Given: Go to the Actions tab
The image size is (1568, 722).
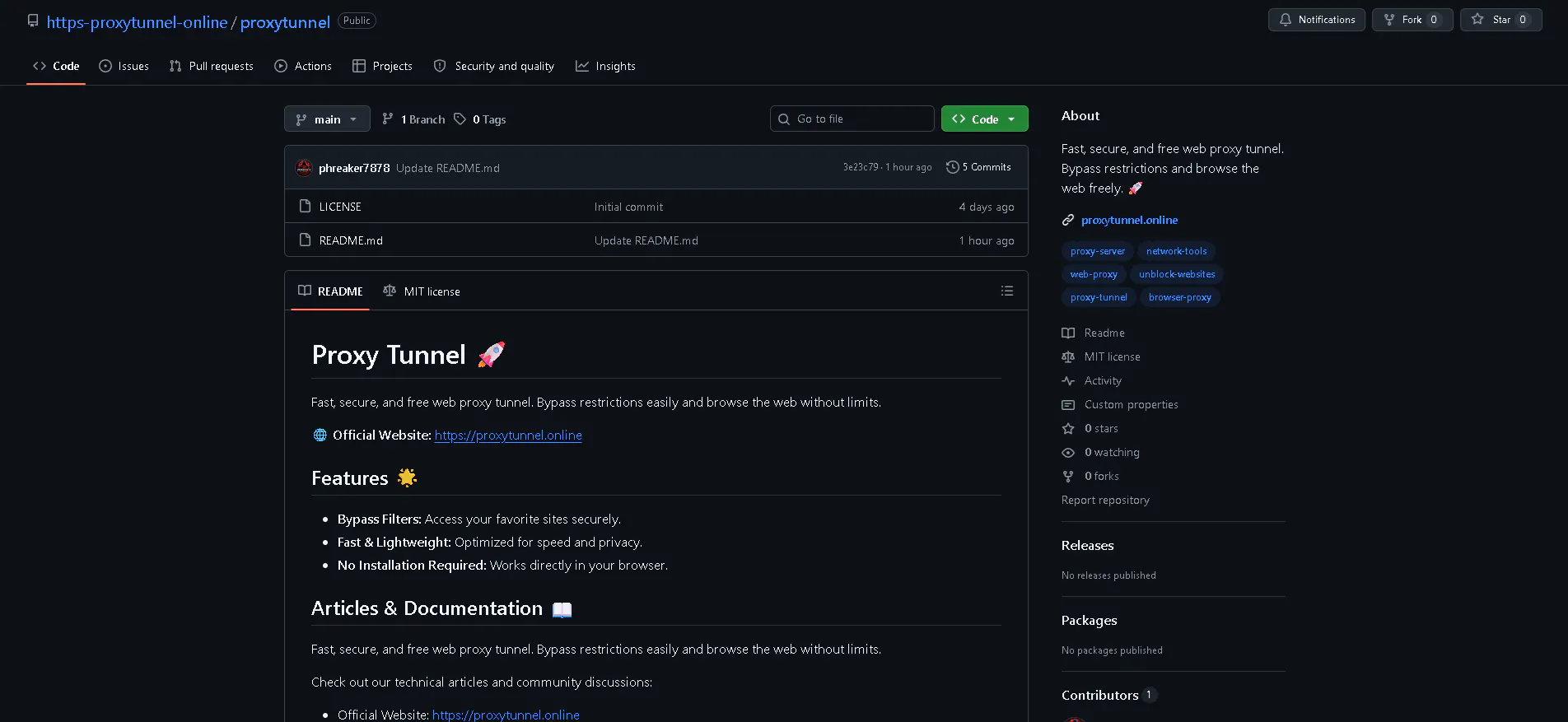Looking at the screenshot, I should (303, 66).
